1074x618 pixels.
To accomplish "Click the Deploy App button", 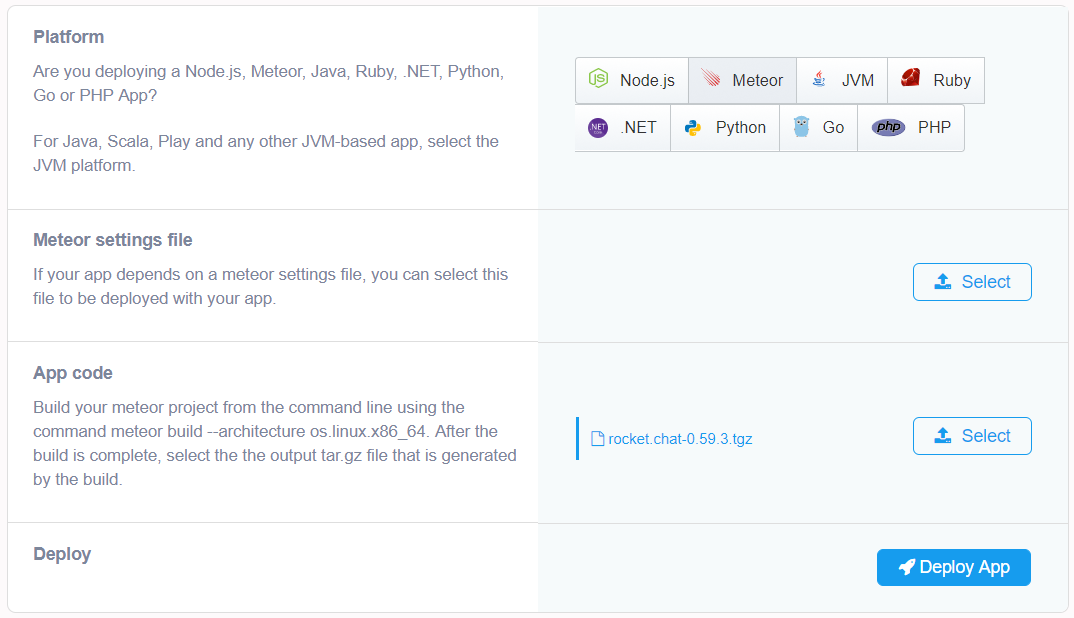I will coord(953,567).
